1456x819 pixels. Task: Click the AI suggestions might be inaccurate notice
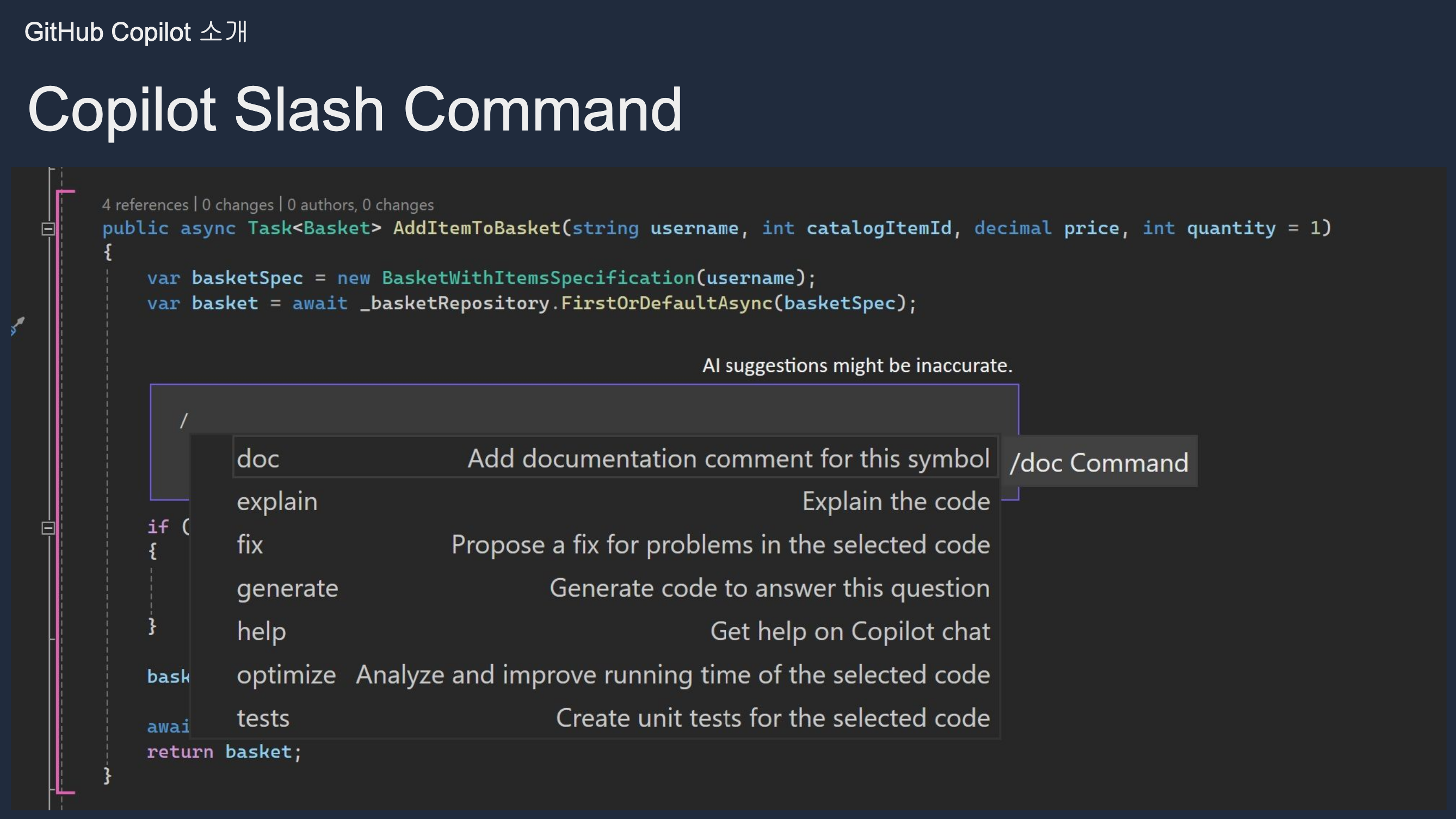pos(857,366)
